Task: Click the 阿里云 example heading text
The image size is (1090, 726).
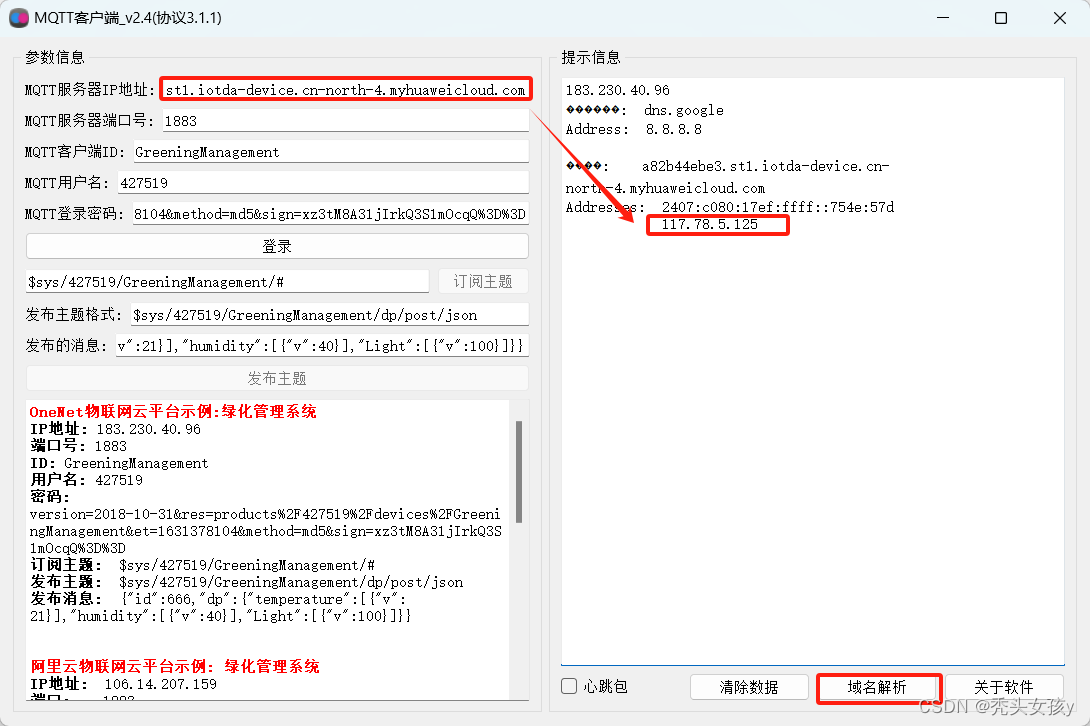Action: [174, 666]
